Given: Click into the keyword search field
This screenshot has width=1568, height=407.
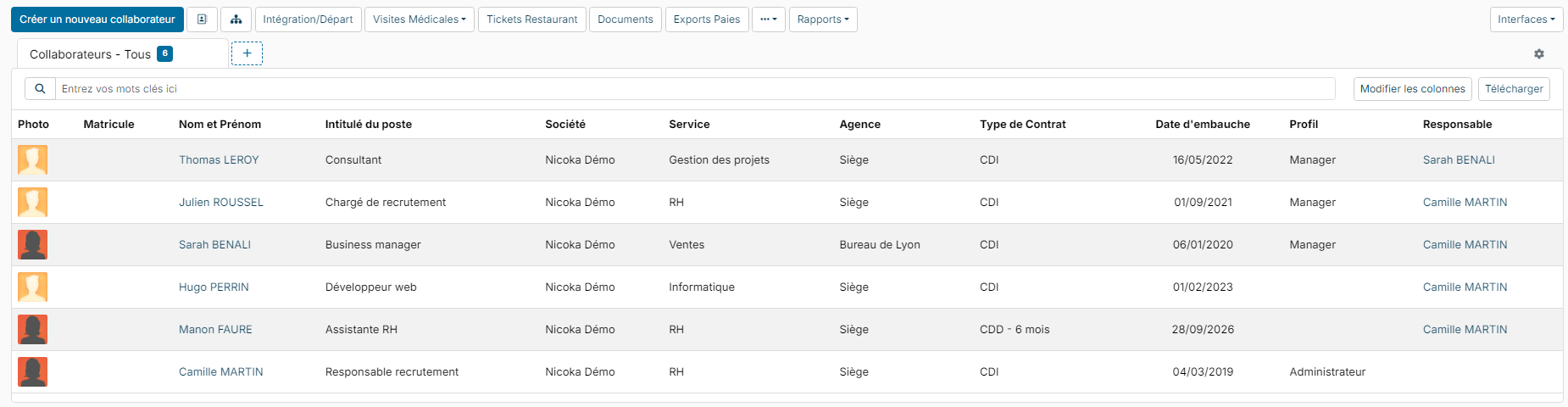Looking at the screenshot, I should coord(695,89).
